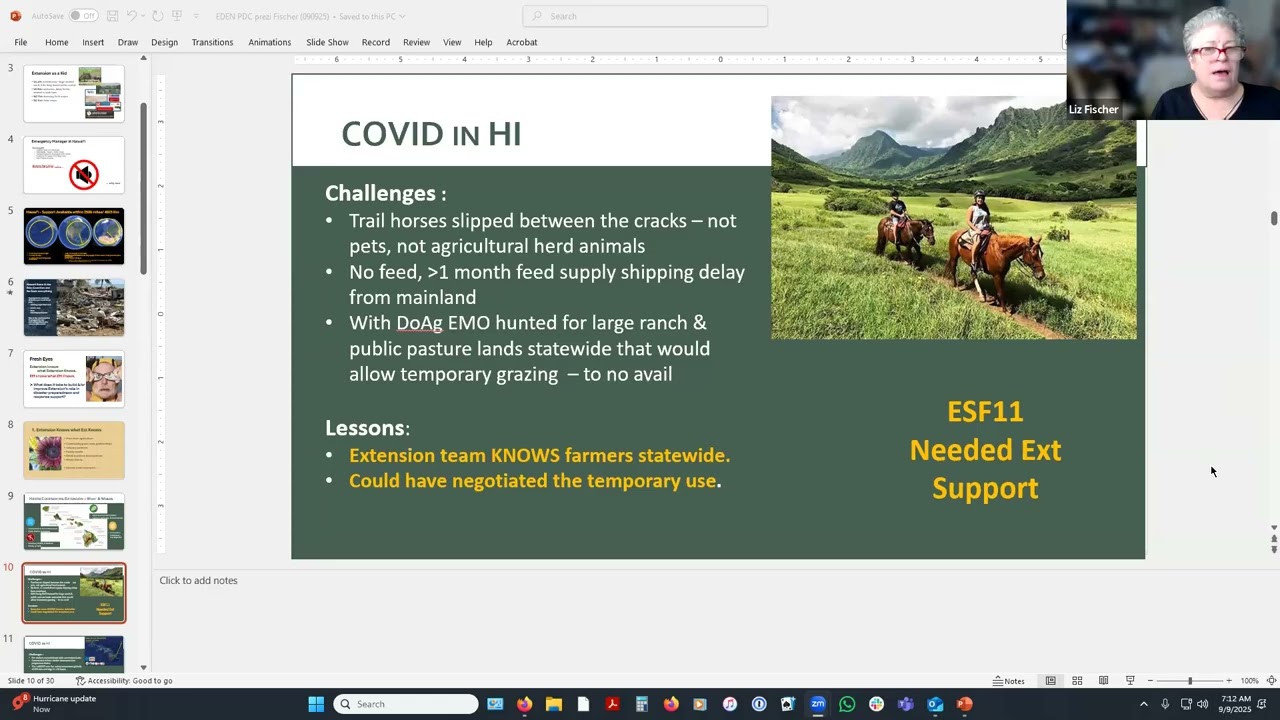The height and width of the screenshot is (720, 1280).
Task: Click the Windows taskbar Search box
Action: (406, 704)
